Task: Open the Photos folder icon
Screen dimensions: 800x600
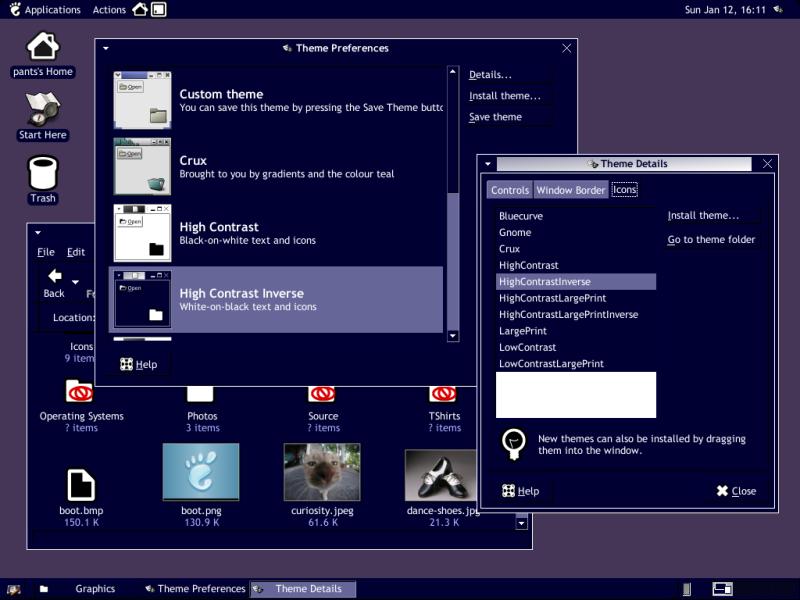Action: (201, 393)
